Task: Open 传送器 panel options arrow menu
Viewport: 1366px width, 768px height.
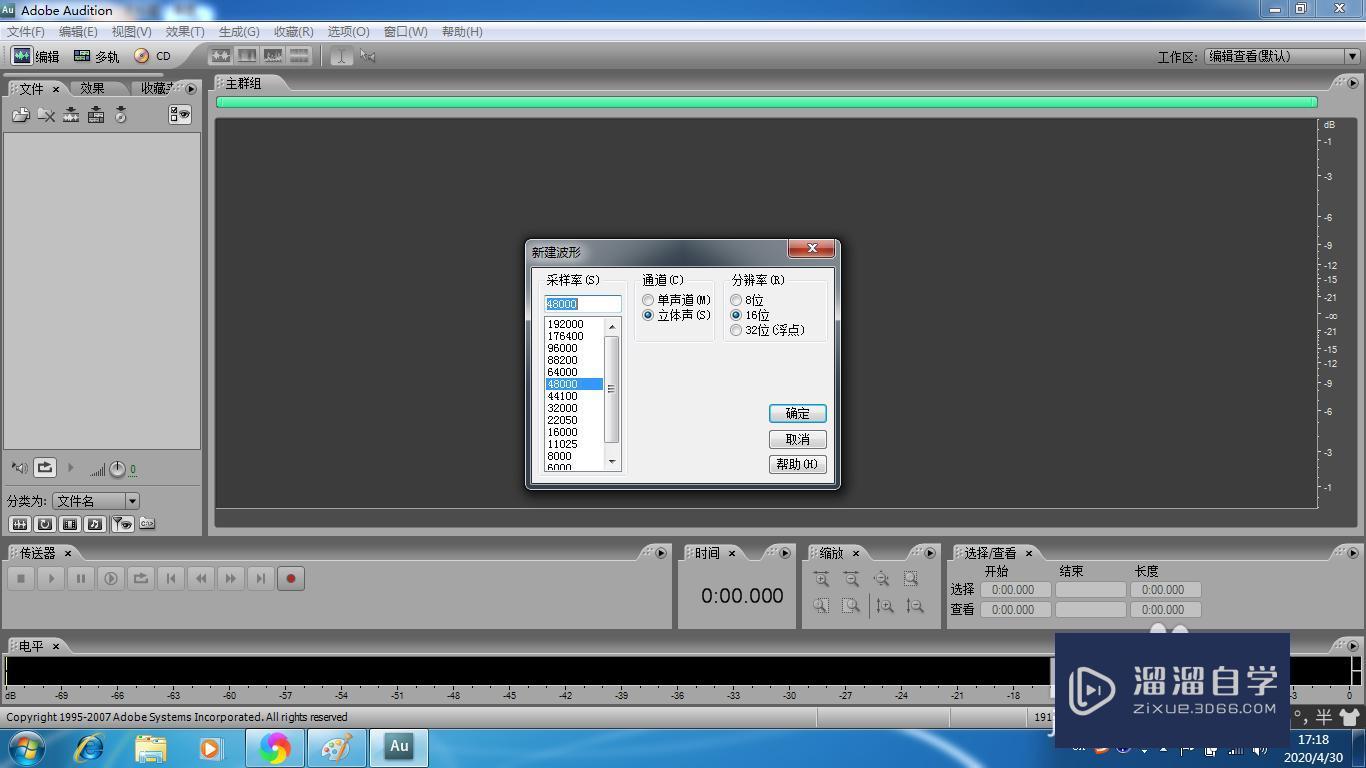Action: (x=661, y=553)
